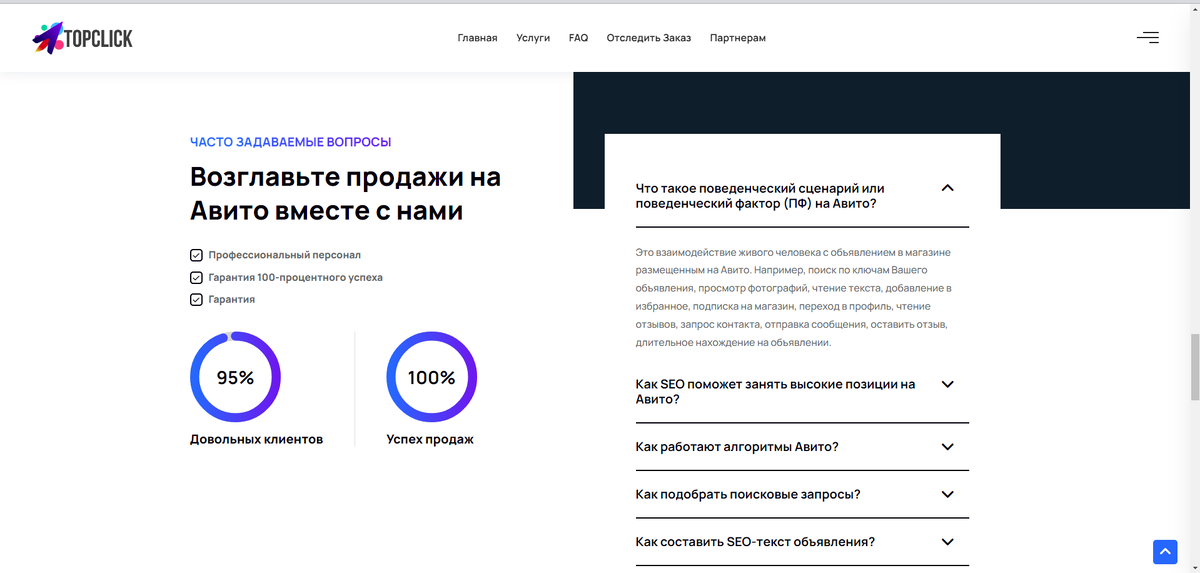Click the Гарантия 100-процентного успеха text

click(295, 277)
